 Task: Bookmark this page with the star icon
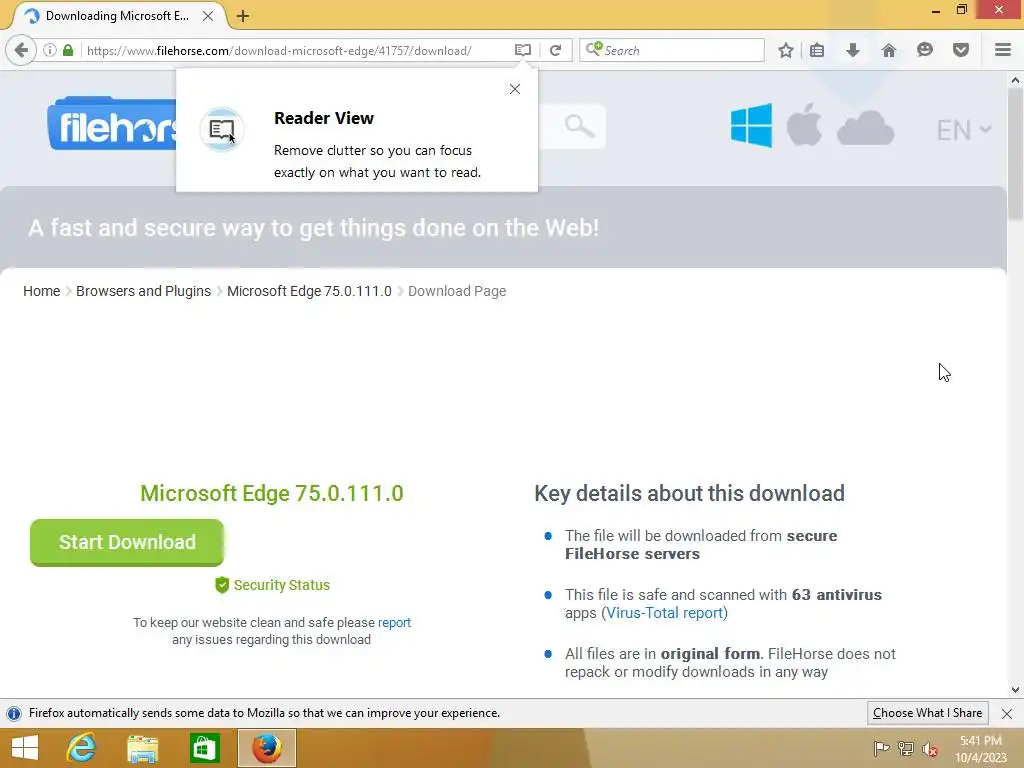[x=786, y=50]
